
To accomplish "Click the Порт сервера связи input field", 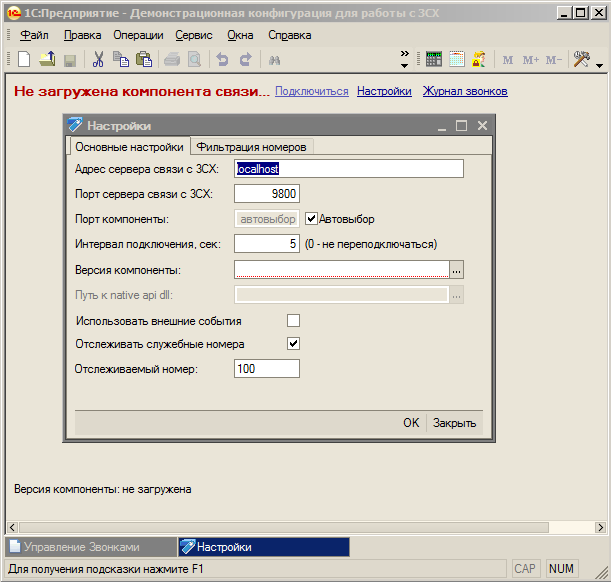I will pyautogui.click(x=266, y=194).
